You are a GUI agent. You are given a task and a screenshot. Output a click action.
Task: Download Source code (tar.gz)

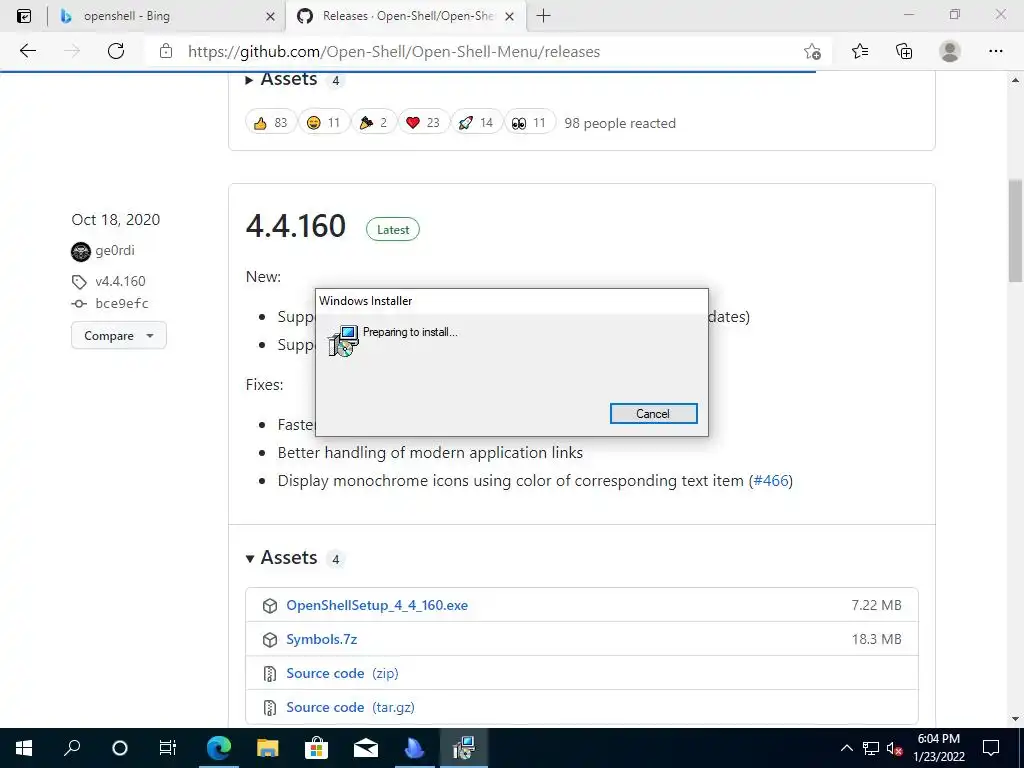(350, 707)
